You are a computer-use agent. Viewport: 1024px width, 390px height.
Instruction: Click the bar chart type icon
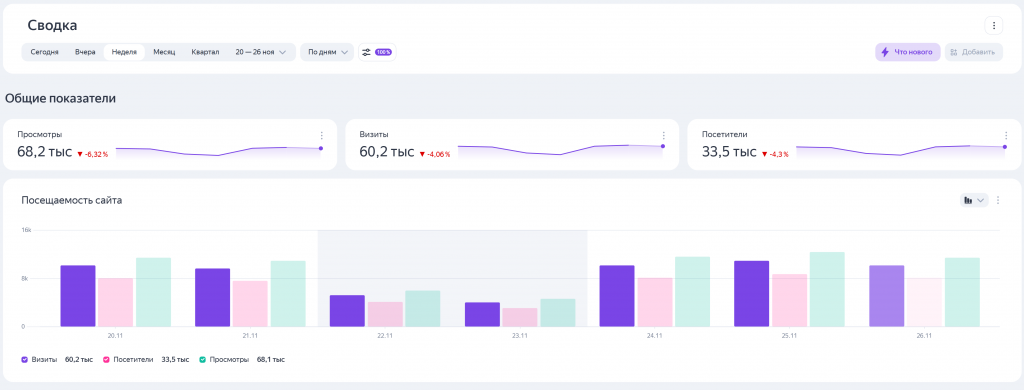pyautogui.click(x=967, y=201)
